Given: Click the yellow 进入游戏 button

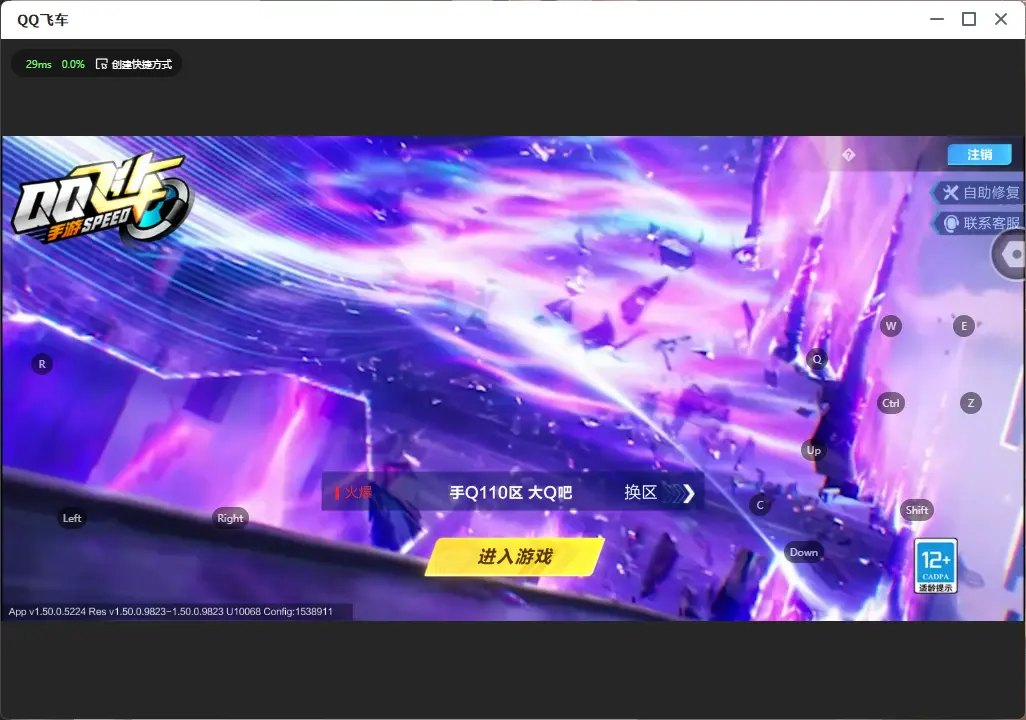Looking at the screenshot, I should coord(515,556).
